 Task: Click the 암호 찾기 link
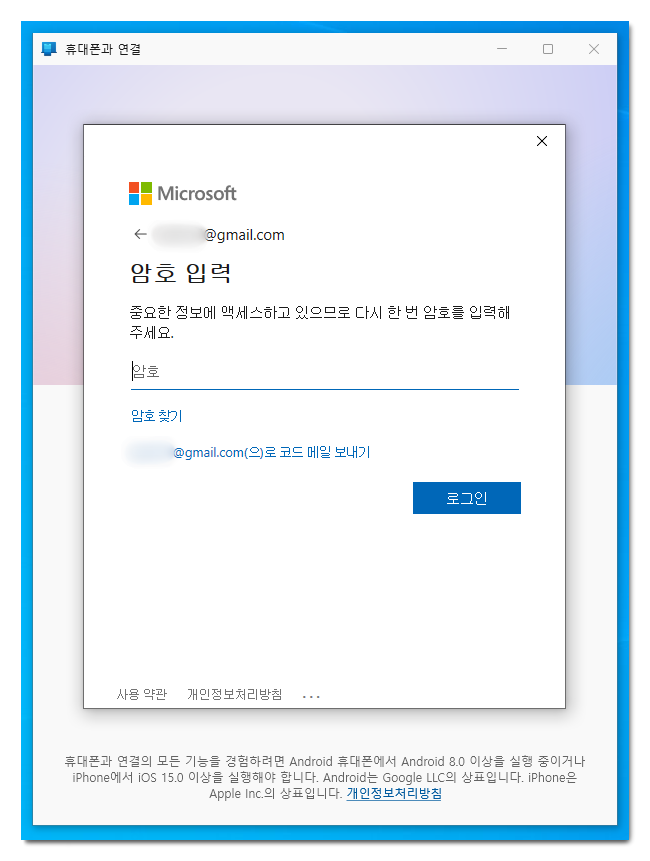[156, 416]
